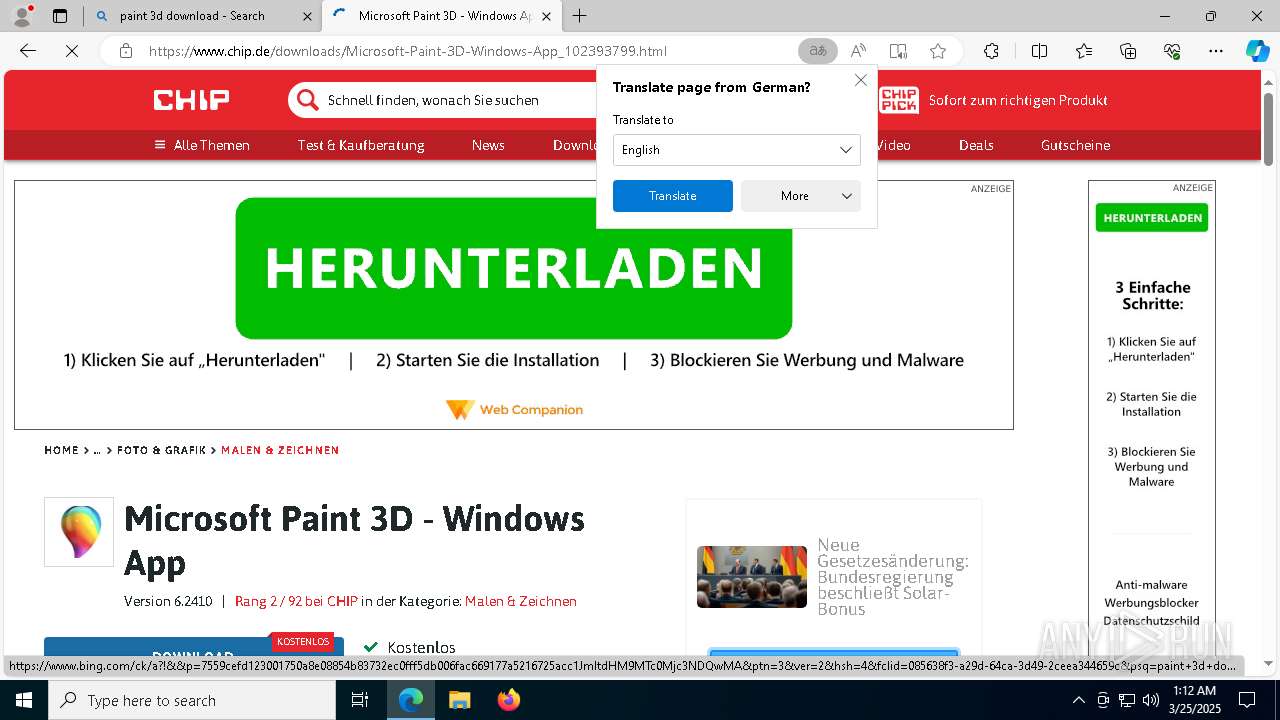Open the Video menu item

[894, 145]
